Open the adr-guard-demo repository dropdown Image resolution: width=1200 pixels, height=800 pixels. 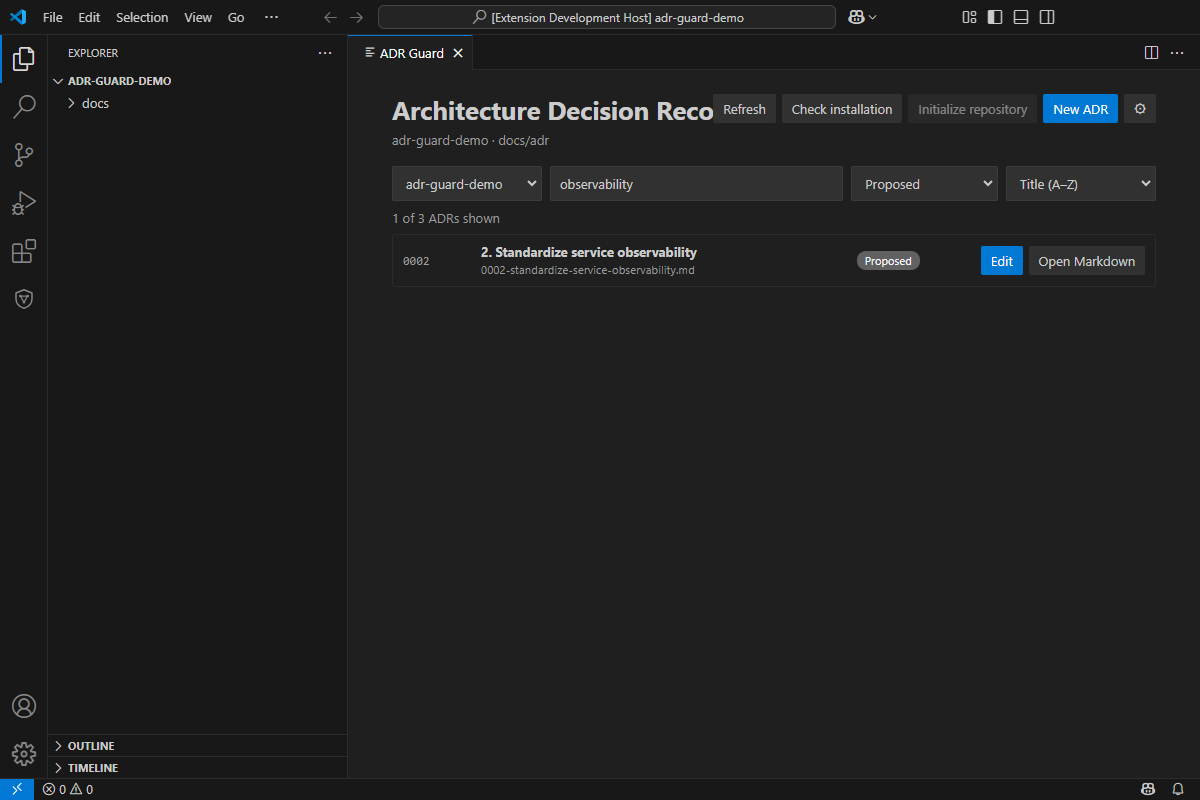tap(467, 184)
